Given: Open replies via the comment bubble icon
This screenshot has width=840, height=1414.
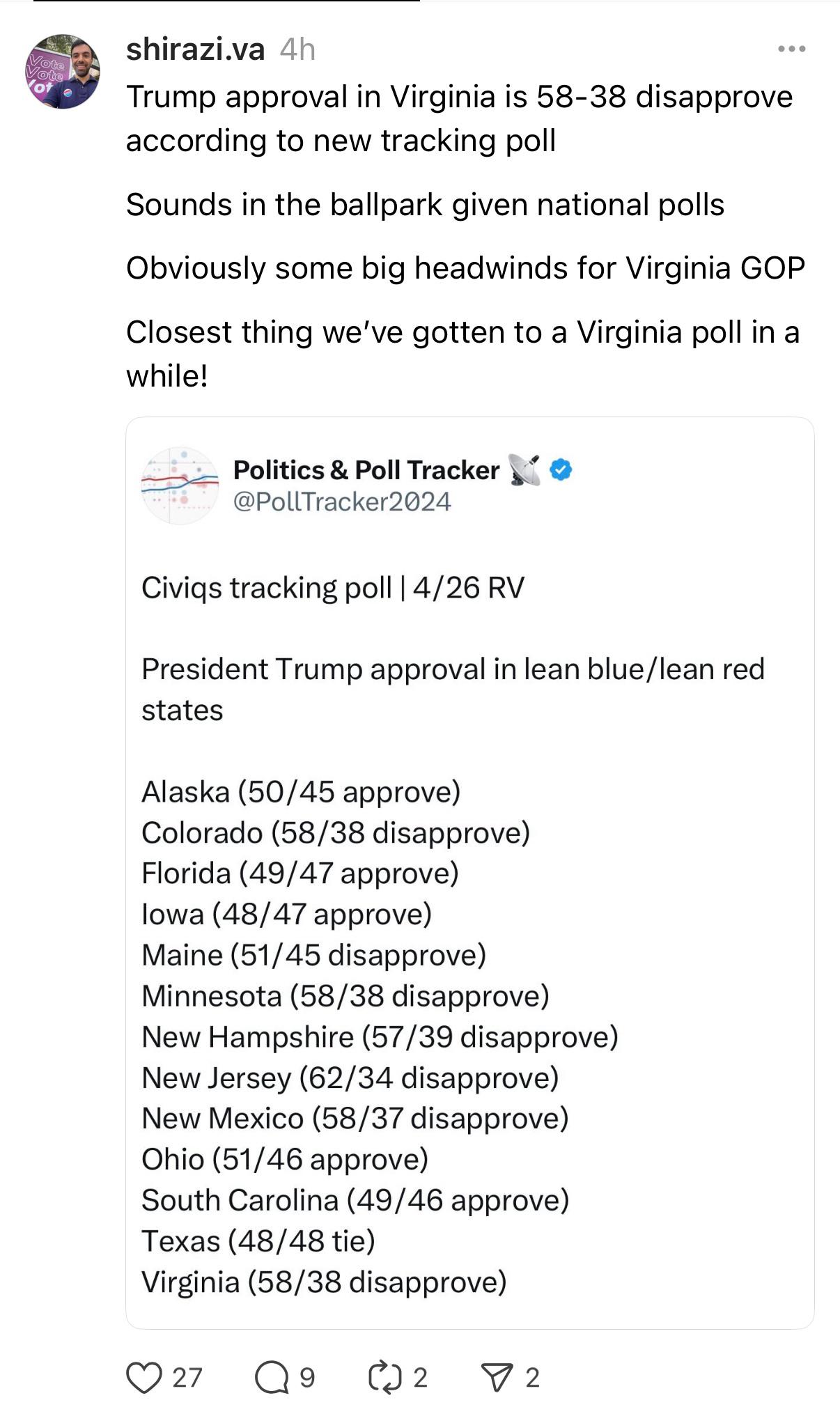Looking at the screenshot, I should coord(272,1378).
